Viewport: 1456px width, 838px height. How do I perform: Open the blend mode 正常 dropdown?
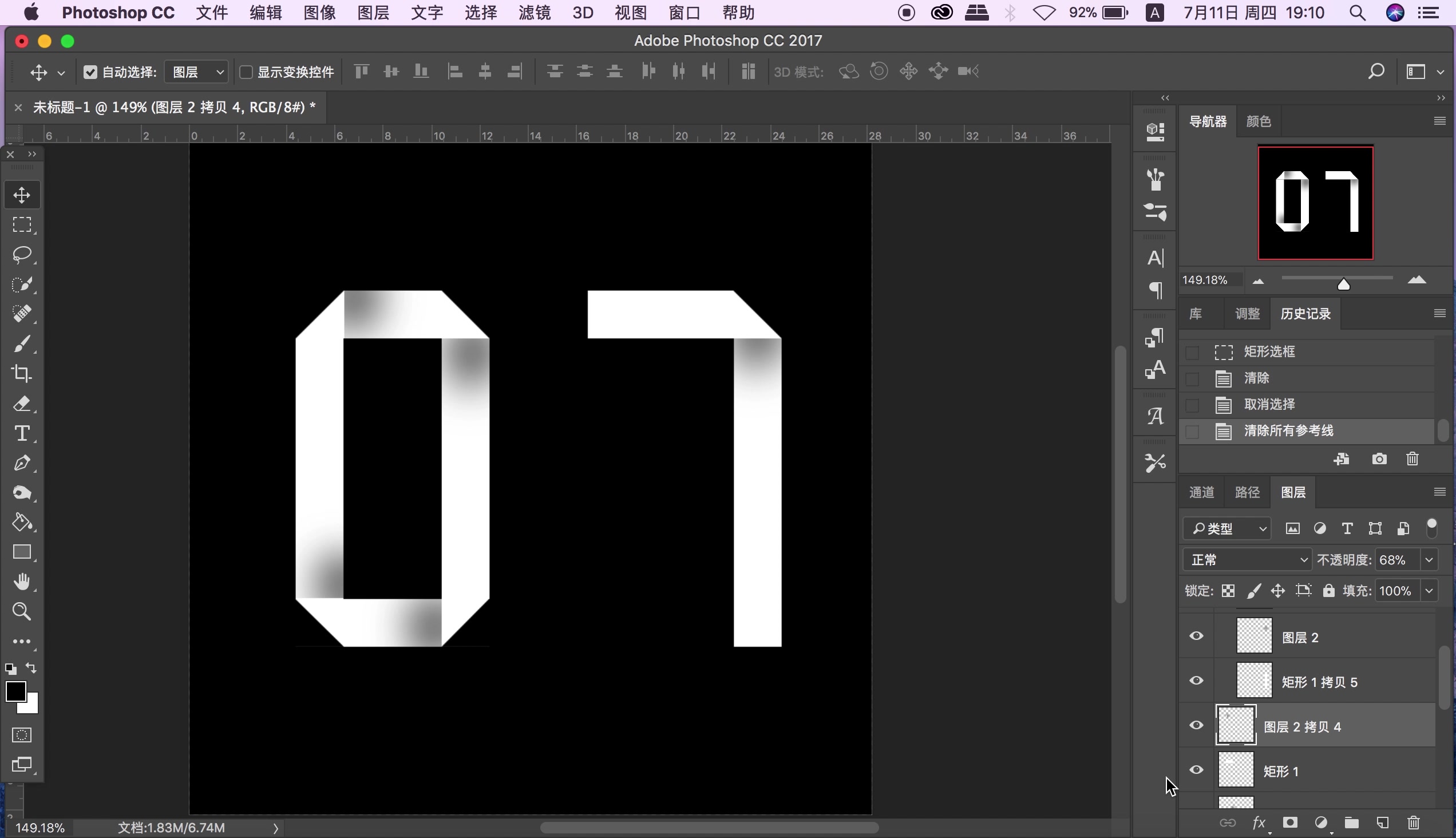tap(1247, 559)
